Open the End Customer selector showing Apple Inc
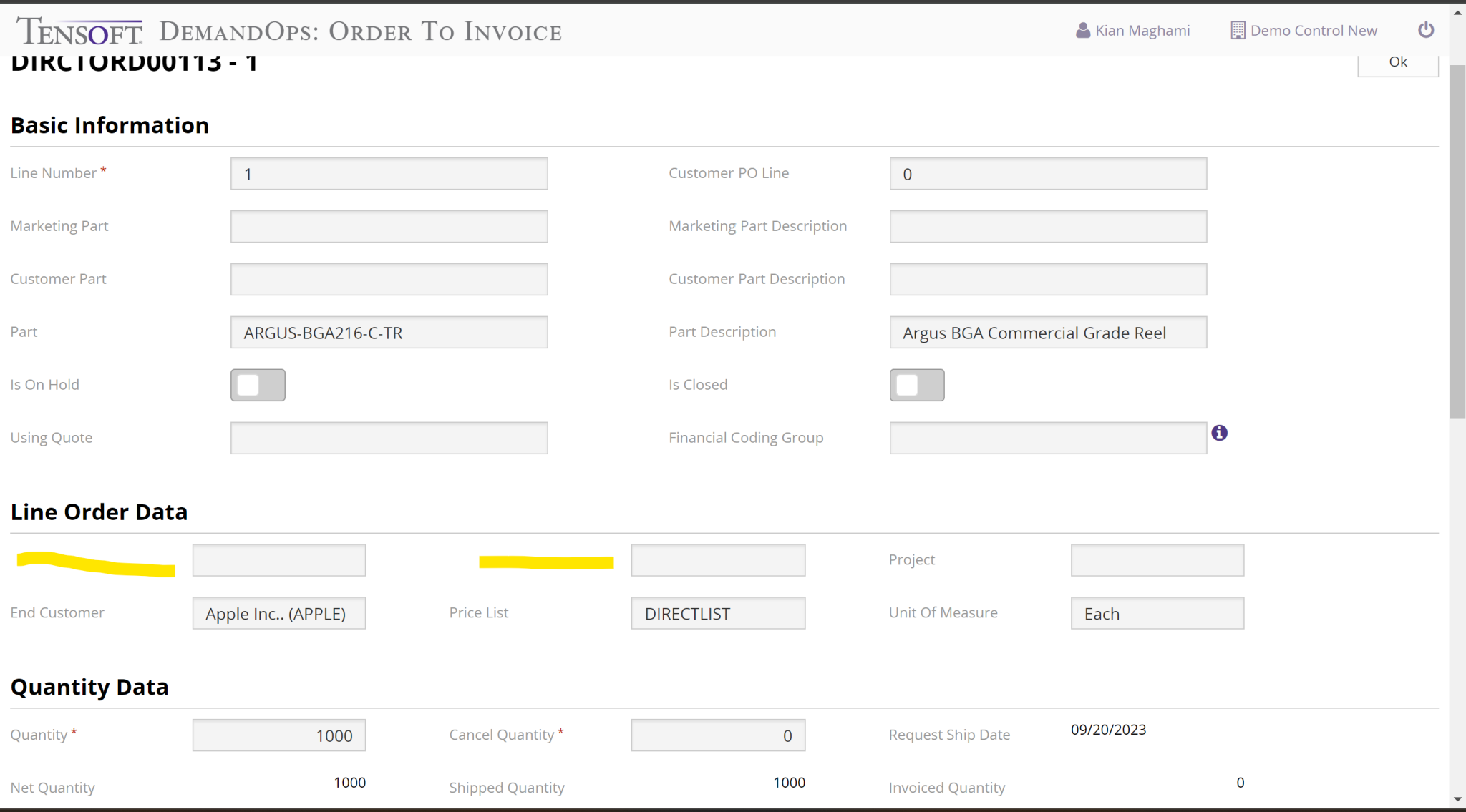The image size is (1466, 812). (x=278, y=613)
